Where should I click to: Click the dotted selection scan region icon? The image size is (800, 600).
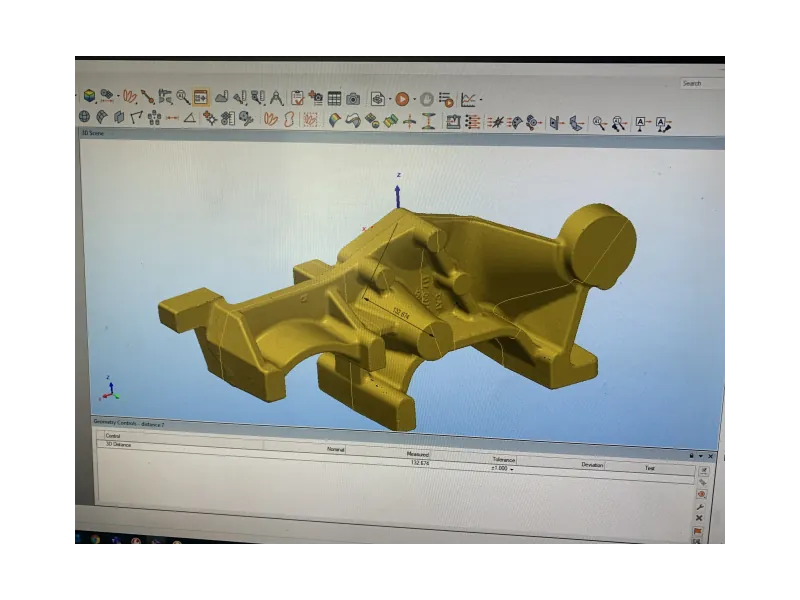click(x=310, y=120)
